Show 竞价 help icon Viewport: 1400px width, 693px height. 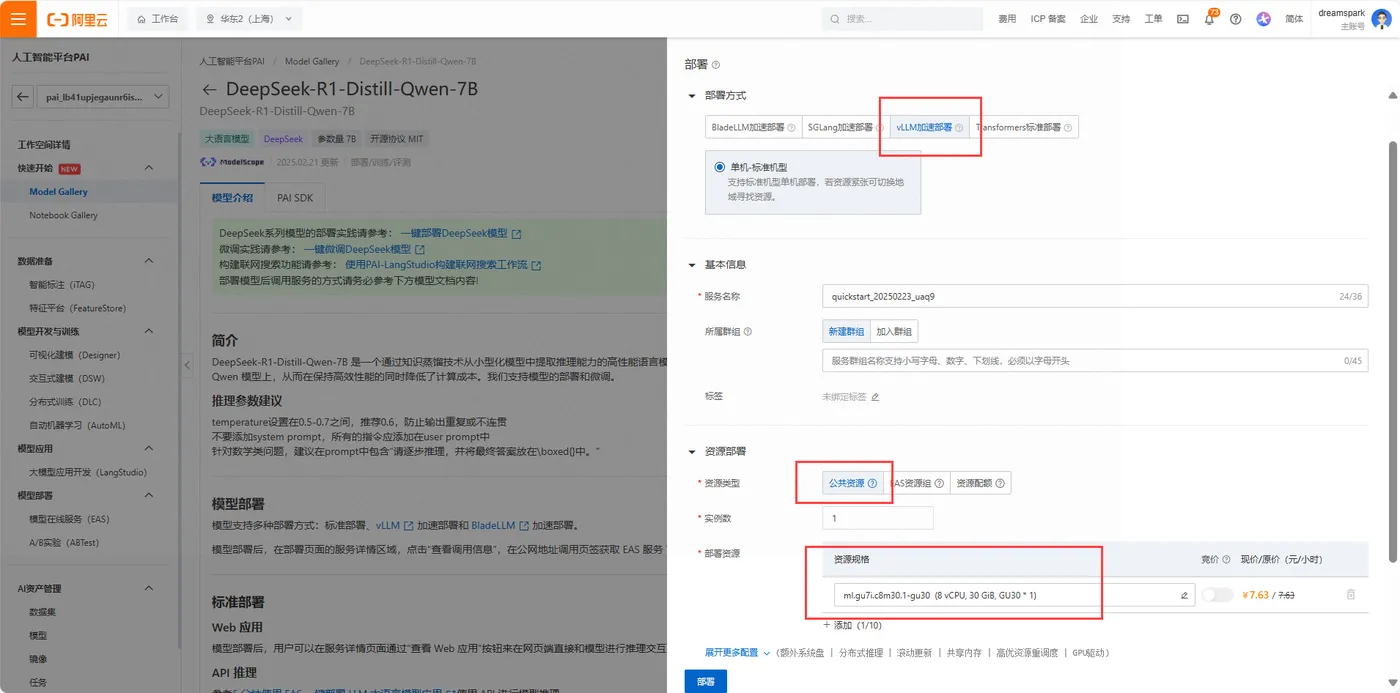point(1226,560)
